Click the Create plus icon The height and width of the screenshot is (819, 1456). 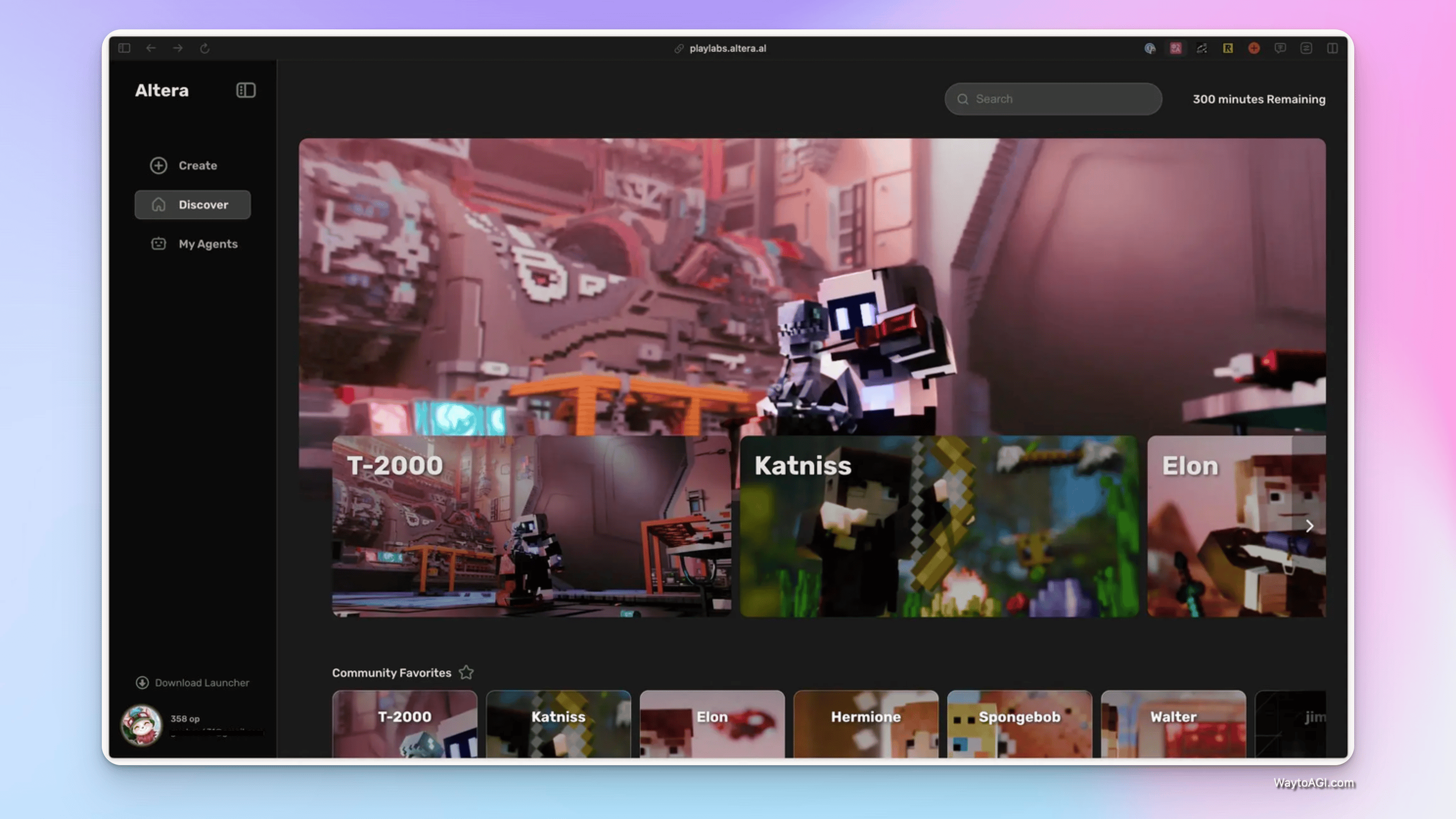(x=158, y=165)
